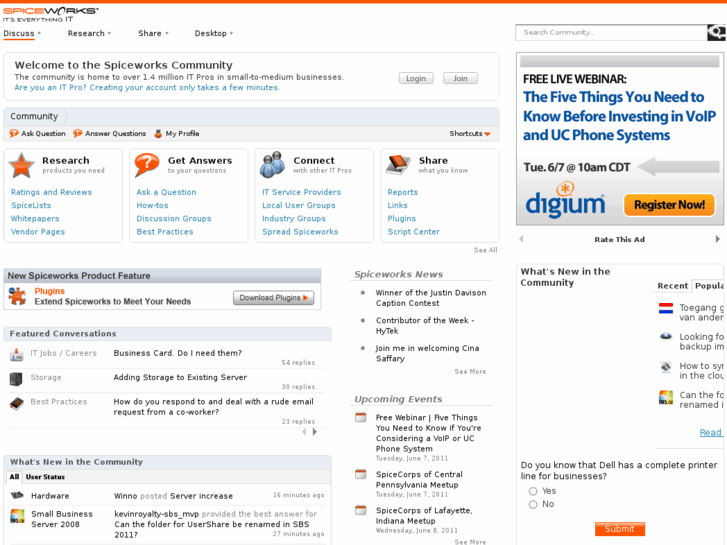Select No for Dell printer poll
This screenshot has width=727, height=545.
tap(533, 505)
